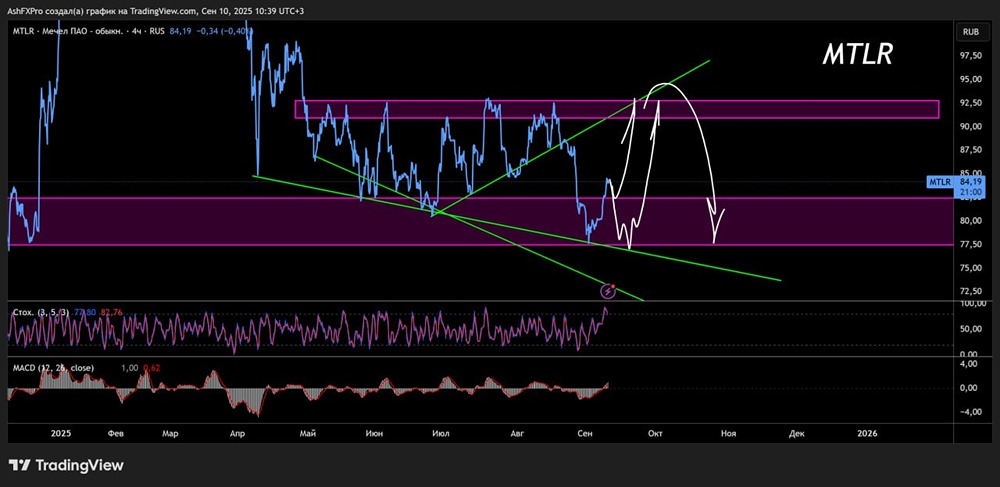1000x487 pixels.
Task: Click the Ноя month label on time axis
Action: click(x=728, y=433)
